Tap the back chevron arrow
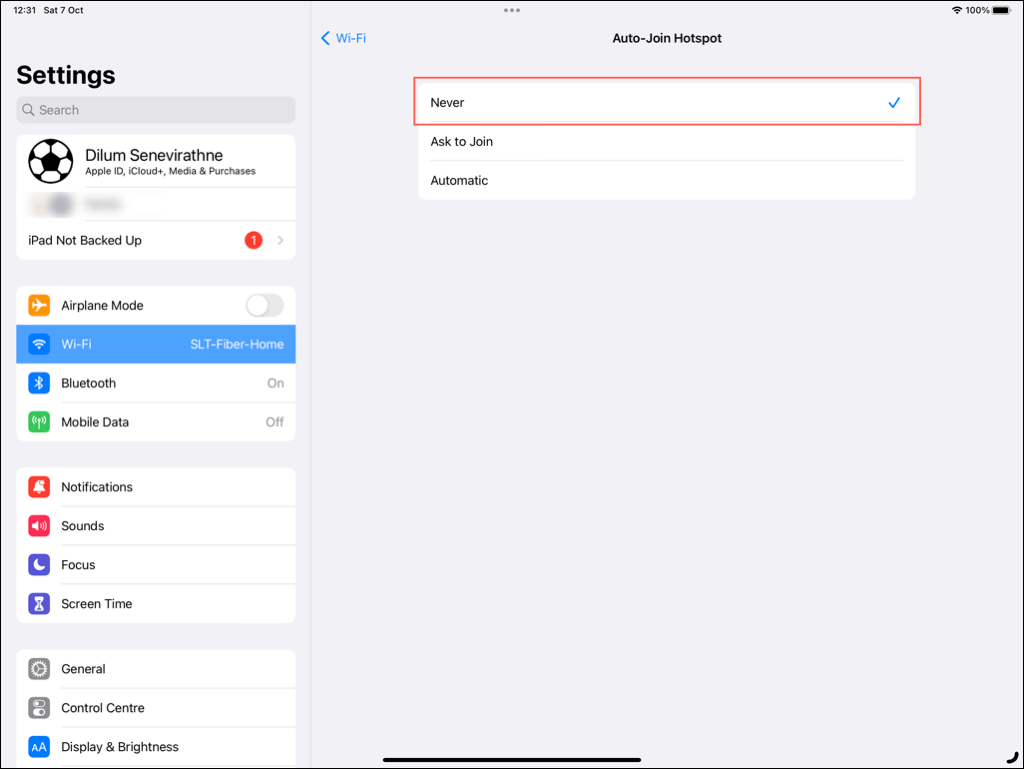 click(x=325, y=38)
